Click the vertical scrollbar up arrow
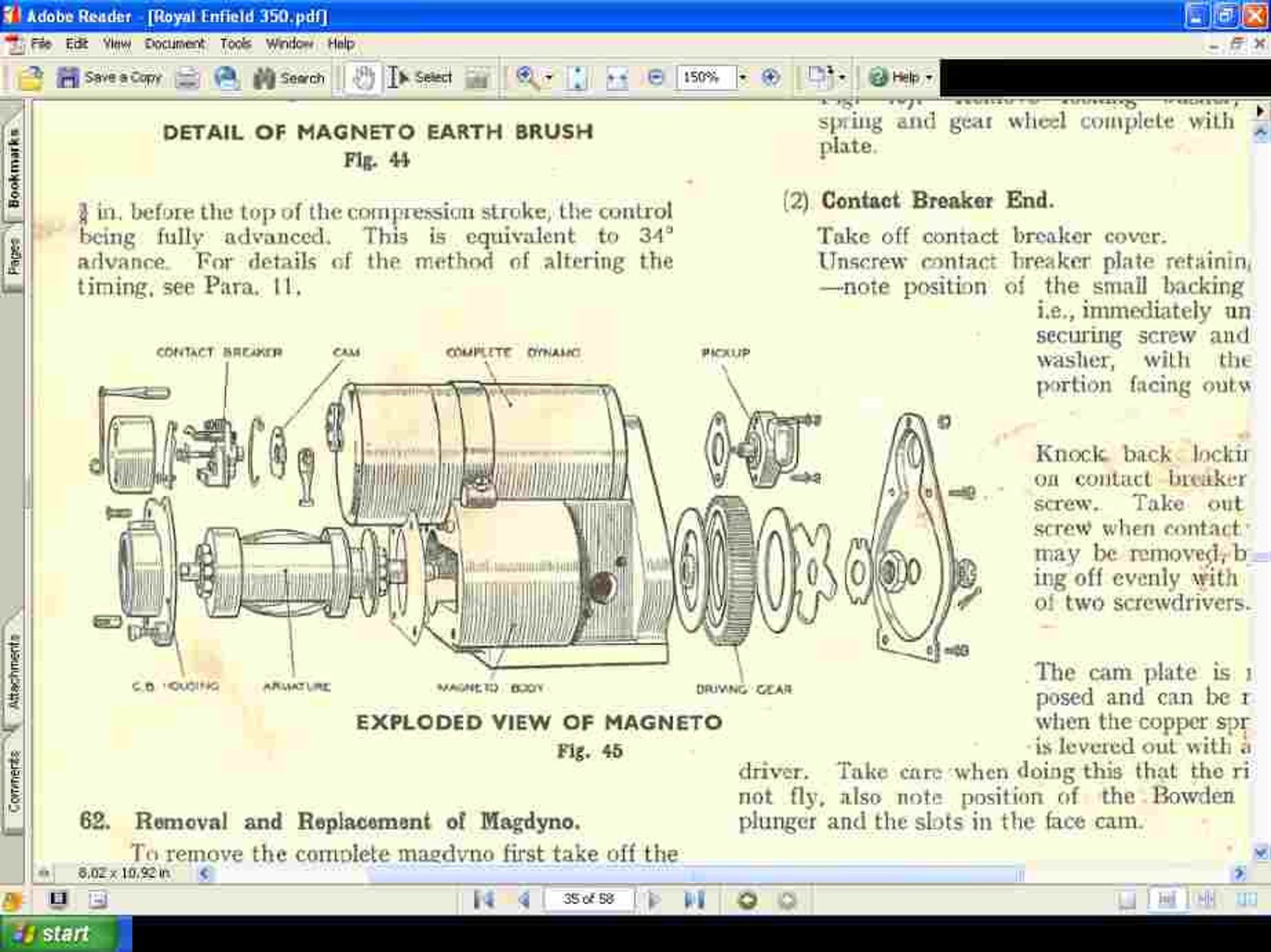The width and height of the screenshot is (1271, 952). point(1261,132)
